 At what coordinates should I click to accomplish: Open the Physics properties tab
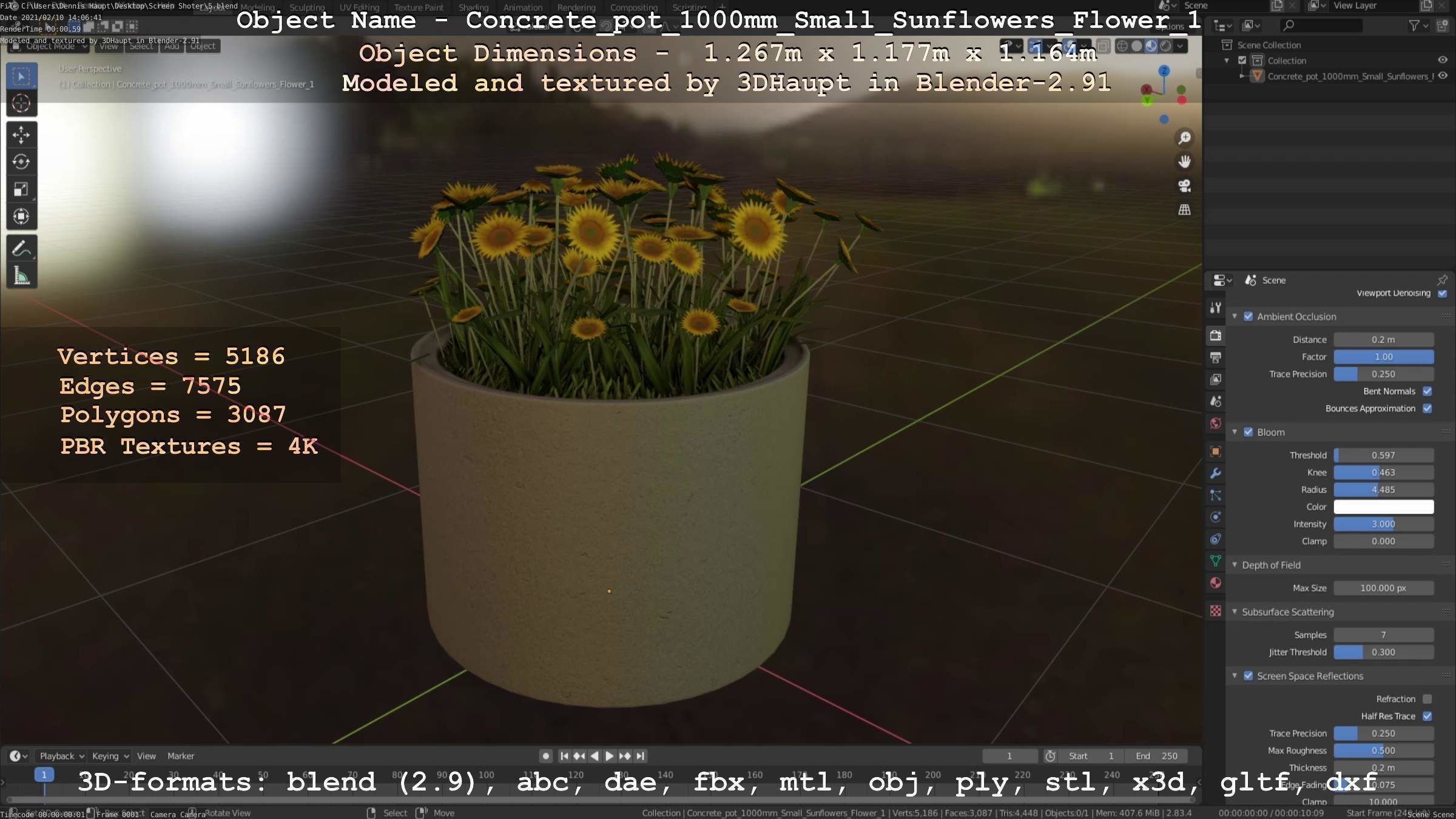[1215, 517]
